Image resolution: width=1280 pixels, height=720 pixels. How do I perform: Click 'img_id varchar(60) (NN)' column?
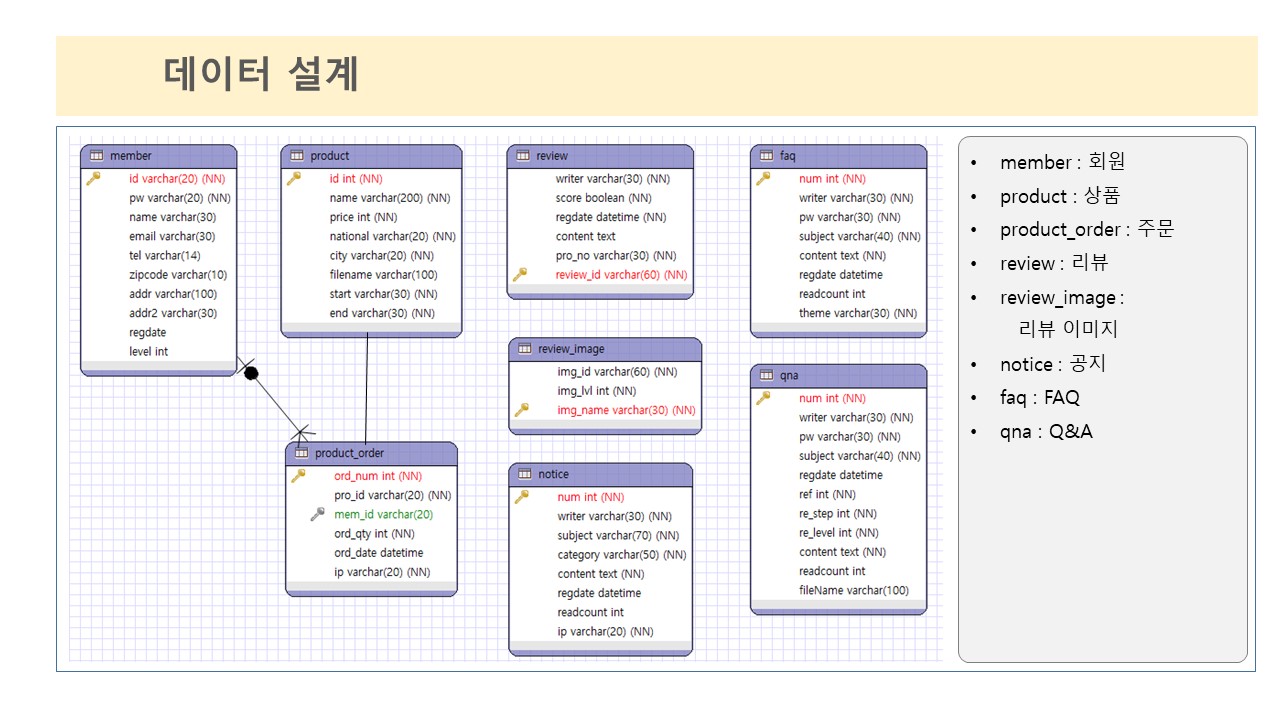tap(617, 372)
